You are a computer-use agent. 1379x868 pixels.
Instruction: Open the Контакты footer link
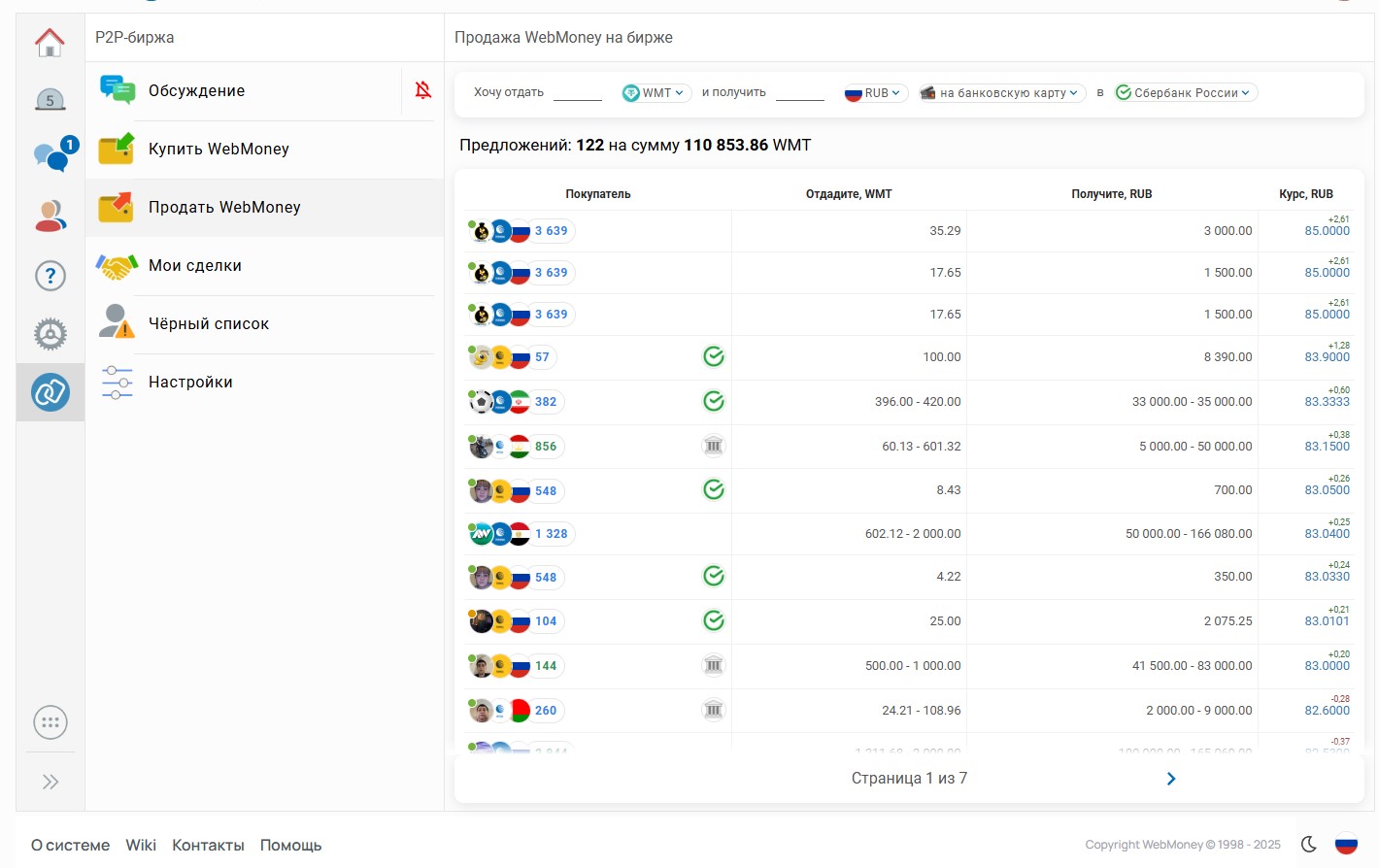pyautogui.click(x=208, y=846)
